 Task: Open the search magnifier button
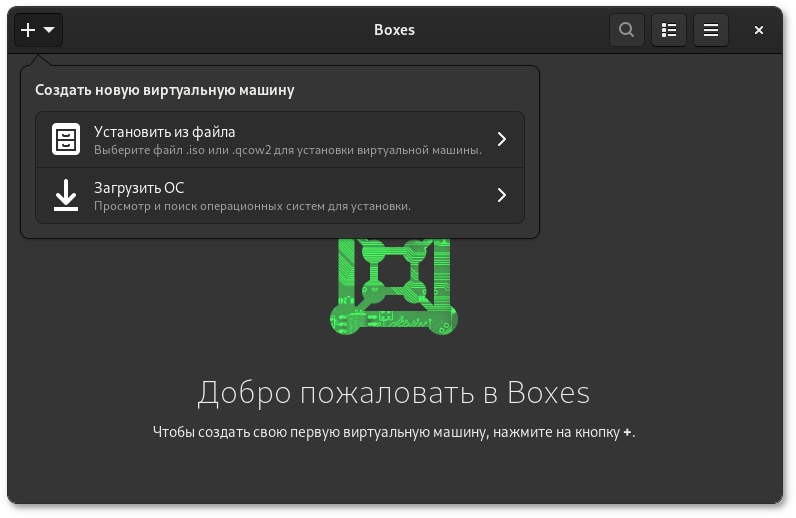pos(626,30)
